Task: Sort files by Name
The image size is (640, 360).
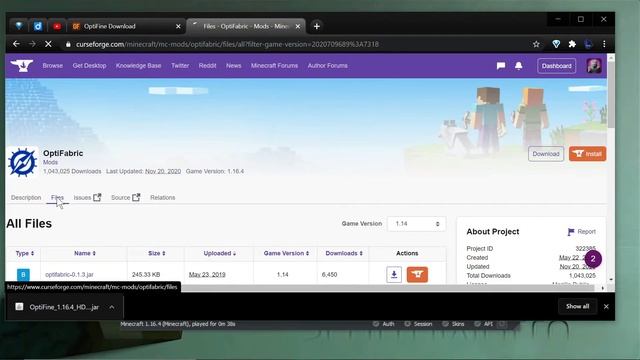Action: coord(84,253)
